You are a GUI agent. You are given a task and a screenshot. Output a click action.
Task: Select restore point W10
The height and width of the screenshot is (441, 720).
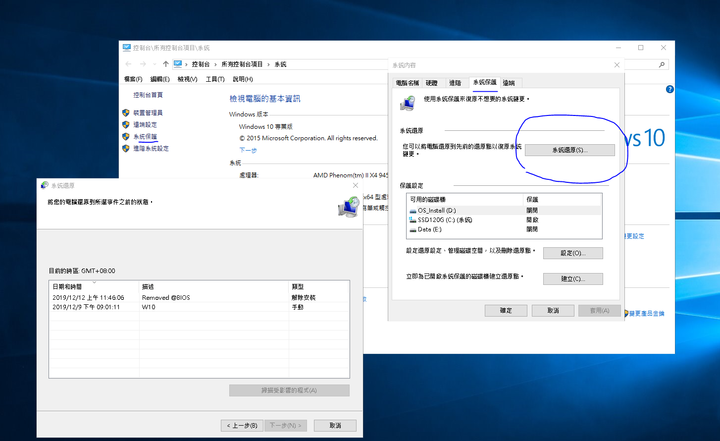click(x=199, y=307)
